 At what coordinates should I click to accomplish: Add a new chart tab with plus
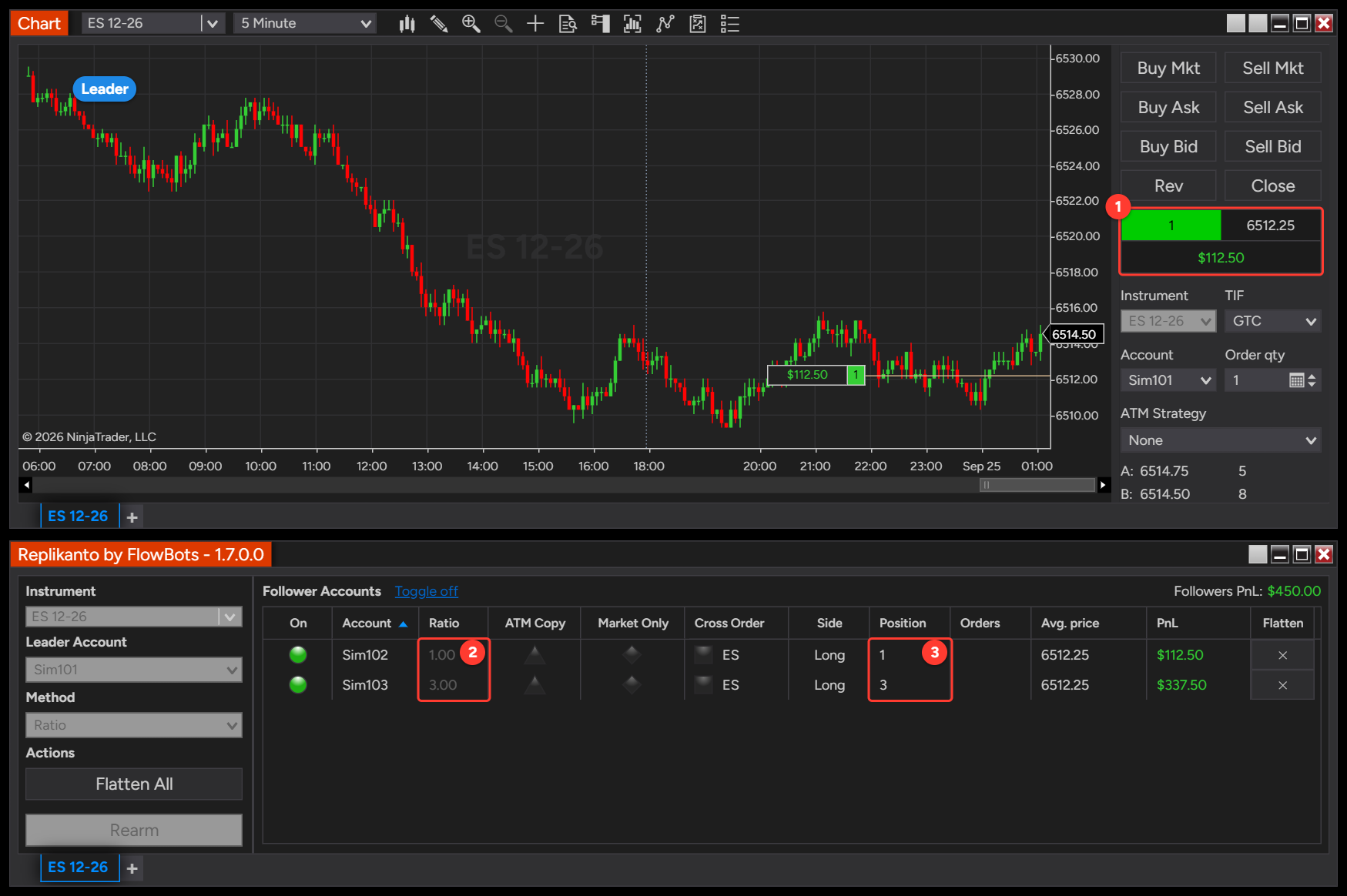132,517
